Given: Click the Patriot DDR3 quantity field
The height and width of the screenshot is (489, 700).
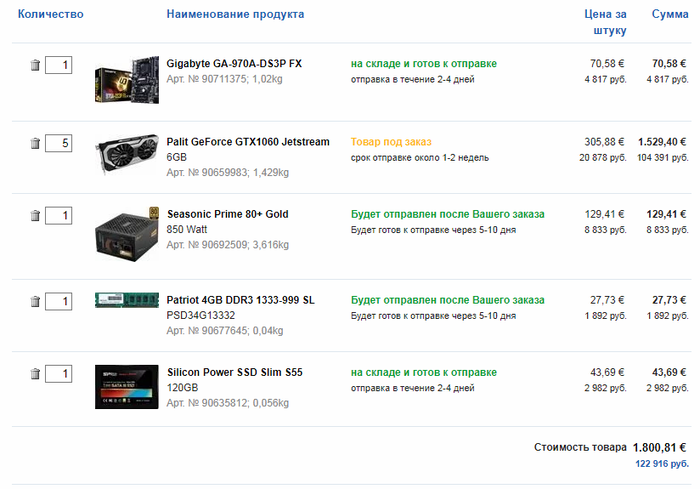Looking at the screenshot, I should pos(58,301).
